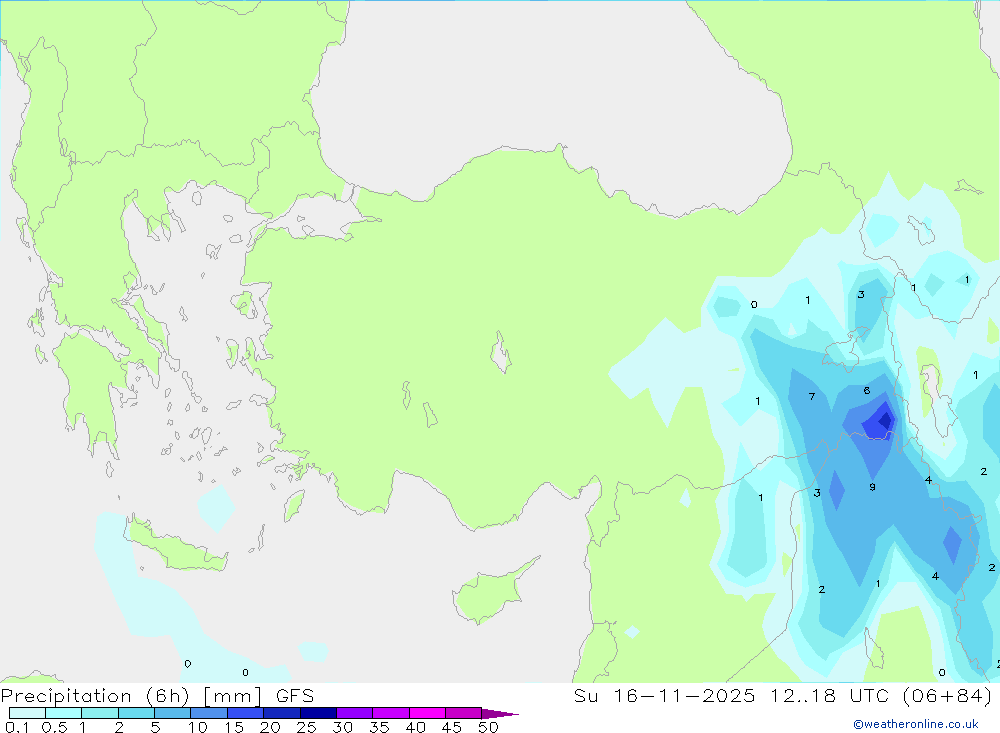
Task: Click the '0.5' legend label
Action: point(54,727)
